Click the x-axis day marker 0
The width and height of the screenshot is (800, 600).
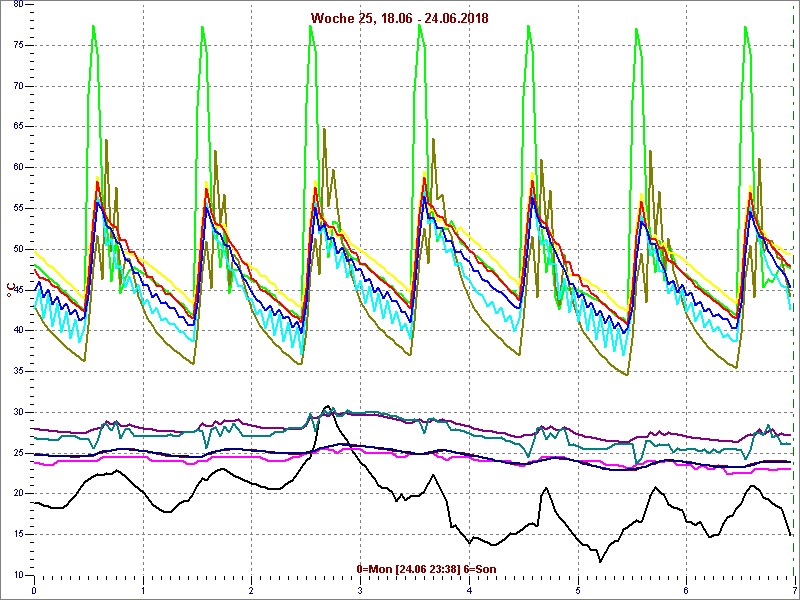[x=35, y=590]
